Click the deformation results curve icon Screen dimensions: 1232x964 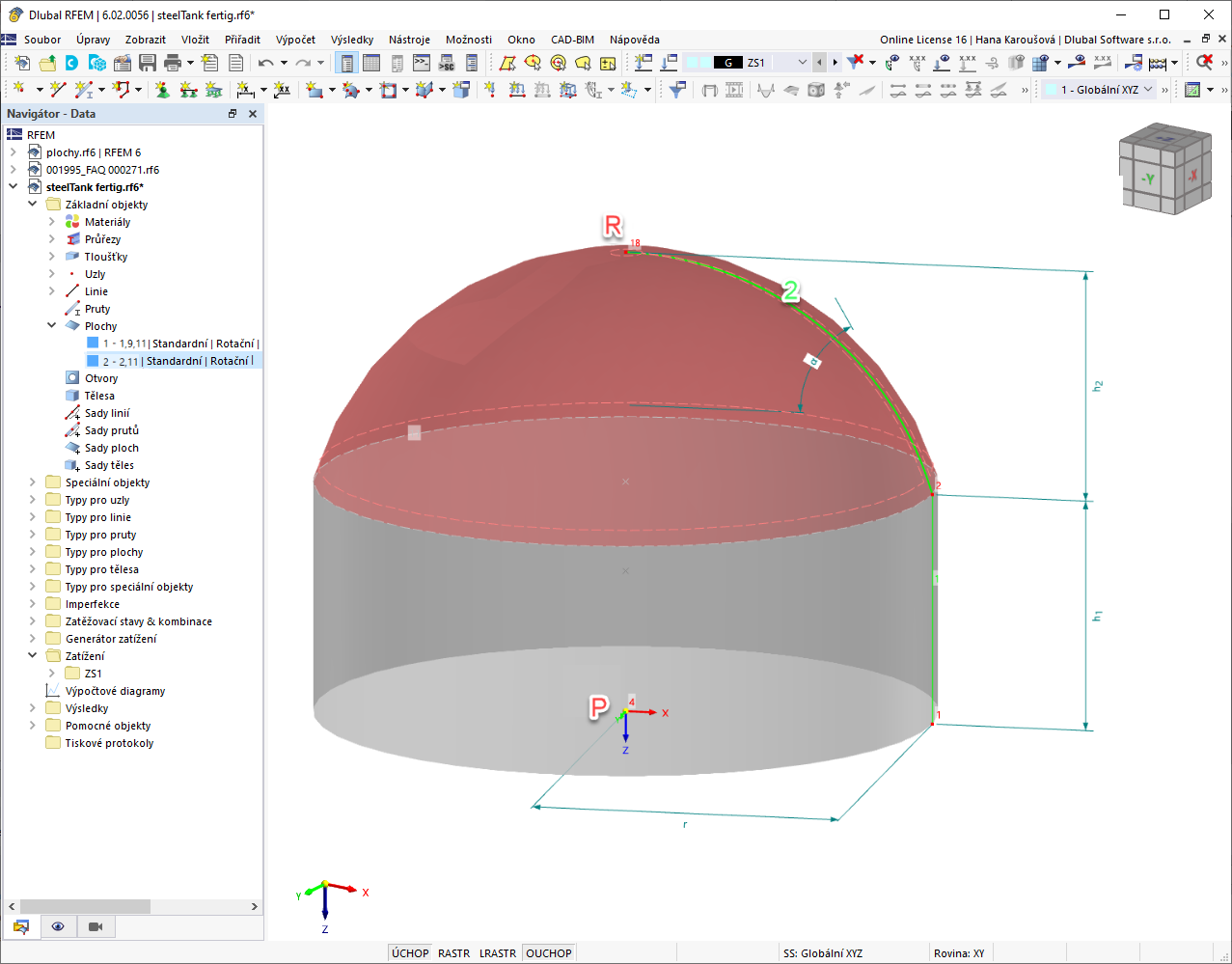[766, 89]
